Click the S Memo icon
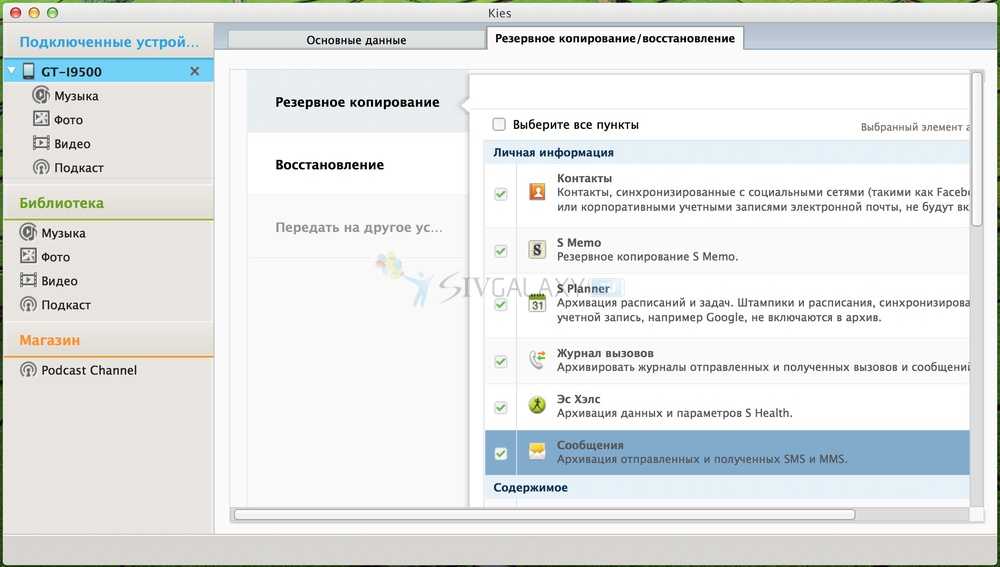 click(537, 250)
